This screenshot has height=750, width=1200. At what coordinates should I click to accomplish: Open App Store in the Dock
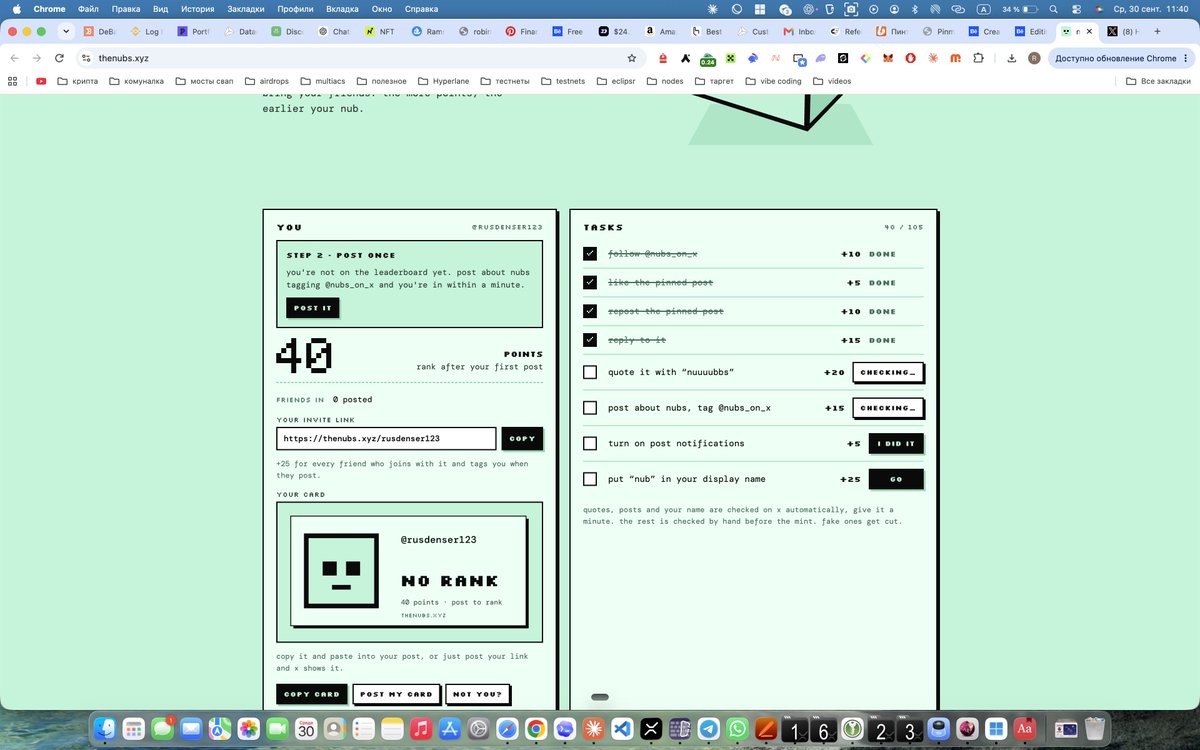click(450, 730)
